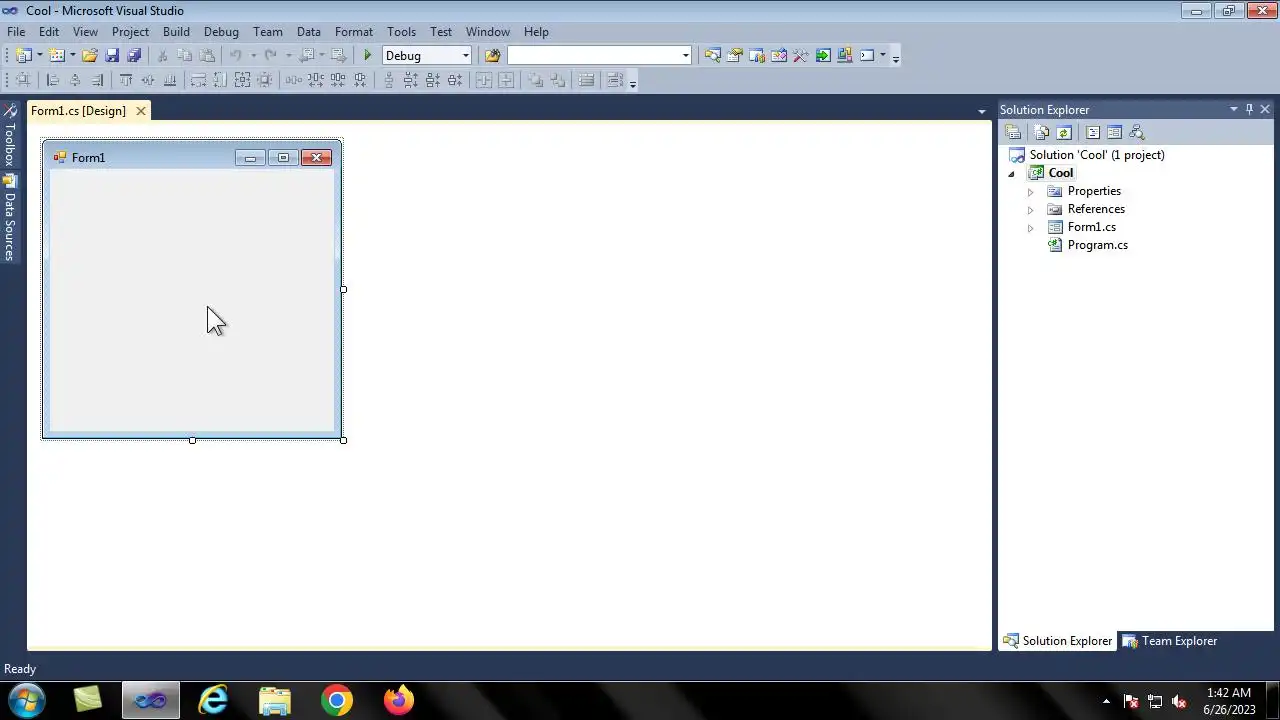The height and width of the screenshot is (720, 1280).
Task: Click the Save All icon
Action: (134, 56)
